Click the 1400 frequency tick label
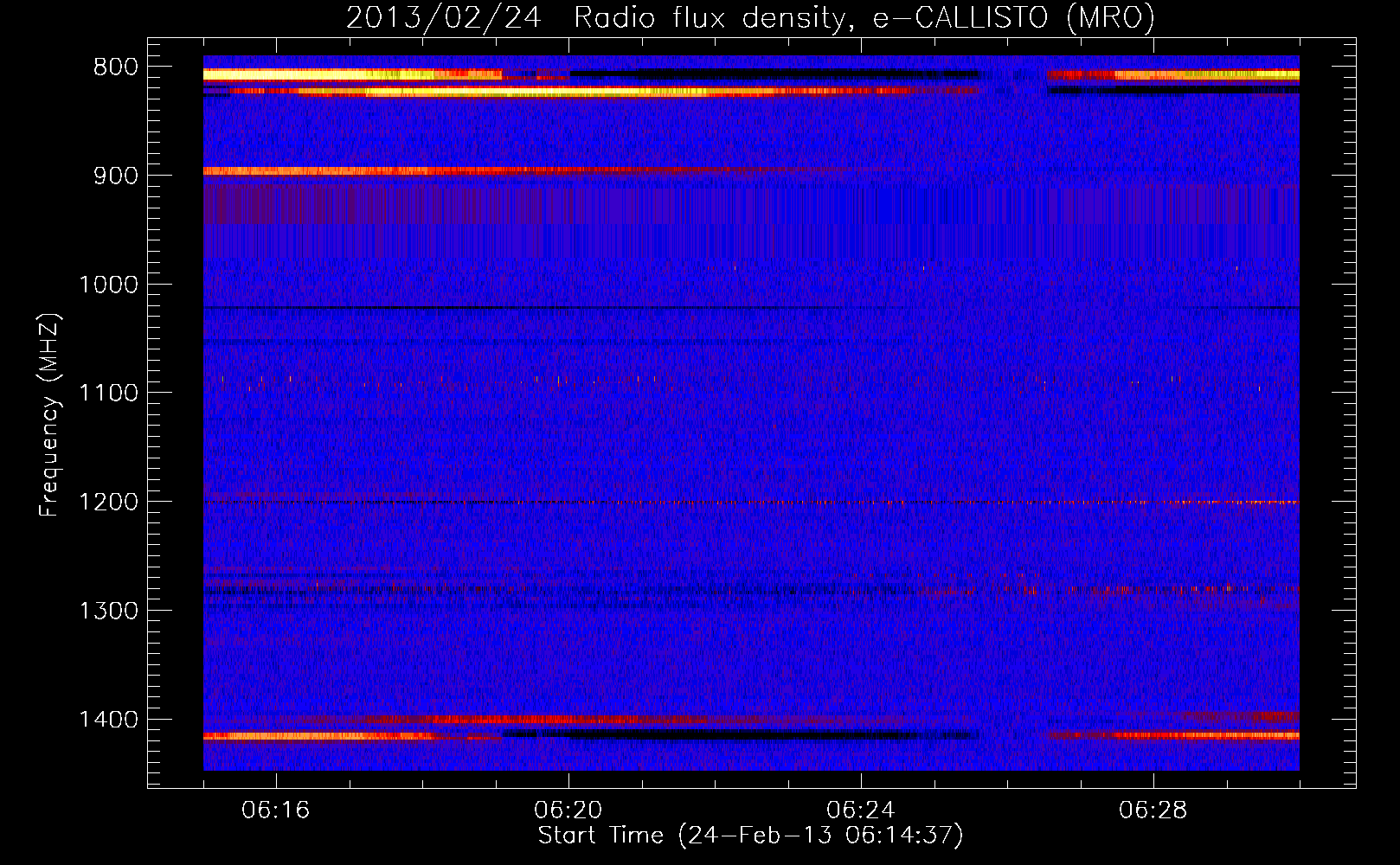1400x865 pixels. point(108,720)
